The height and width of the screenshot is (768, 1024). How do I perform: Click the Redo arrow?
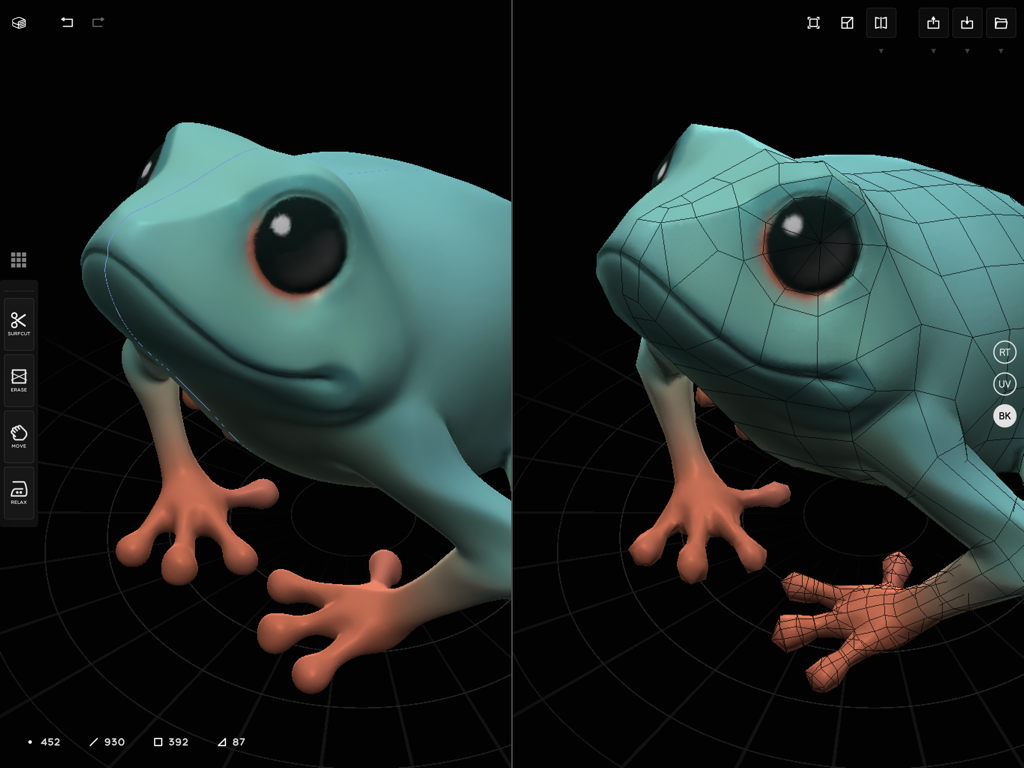(97, 22)
